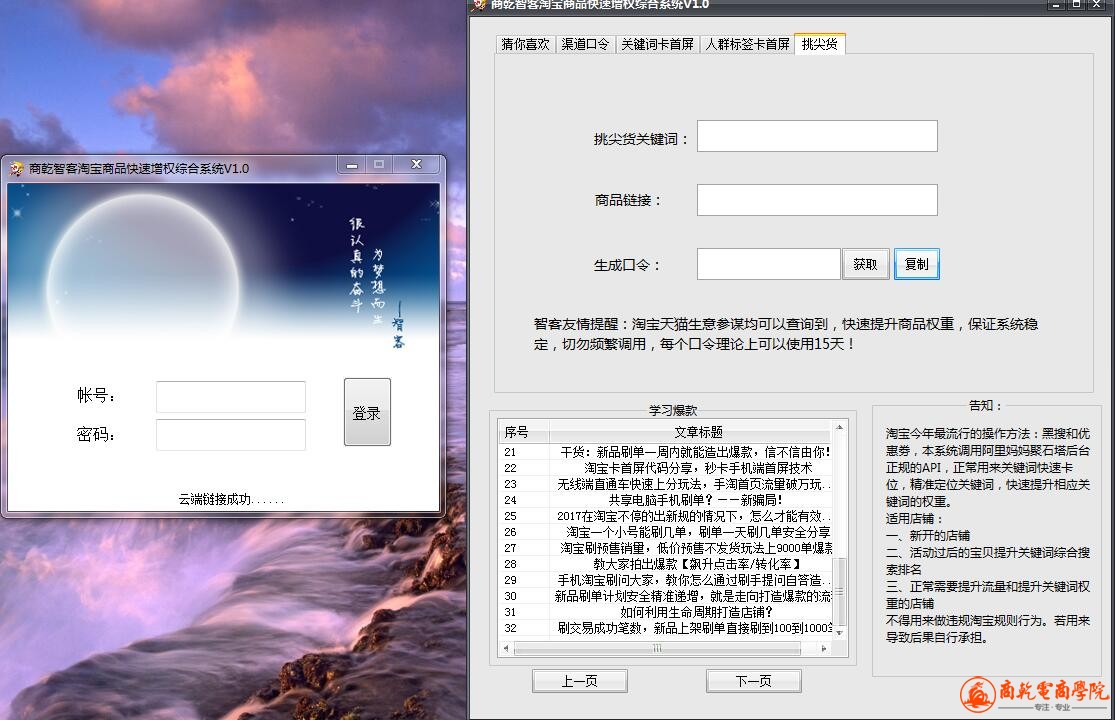The height and width of the screenshot is (720, 1115).
Task: Click the 云端链接成功 status text
Action: 231,500
